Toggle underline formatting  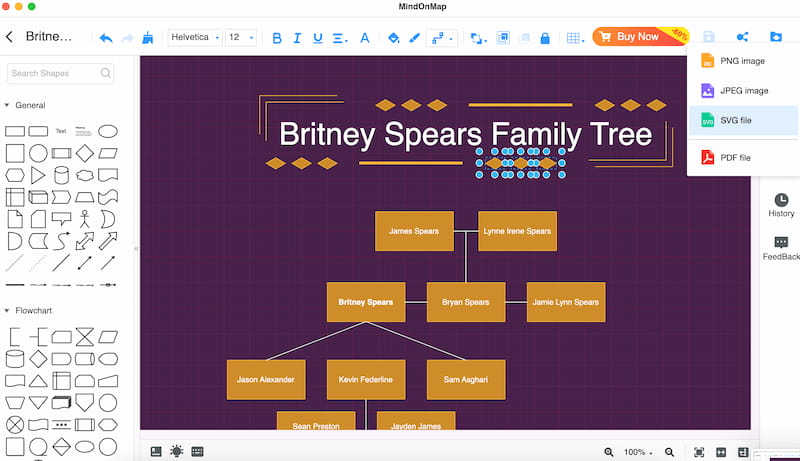pyautogui.click(x=317, y=38)
